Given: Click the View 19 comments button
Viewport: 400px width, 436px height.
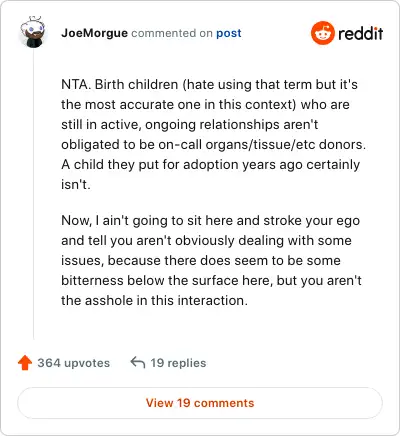Looking at the screenshot, I should pyautogui.click(x=200, y=403).
